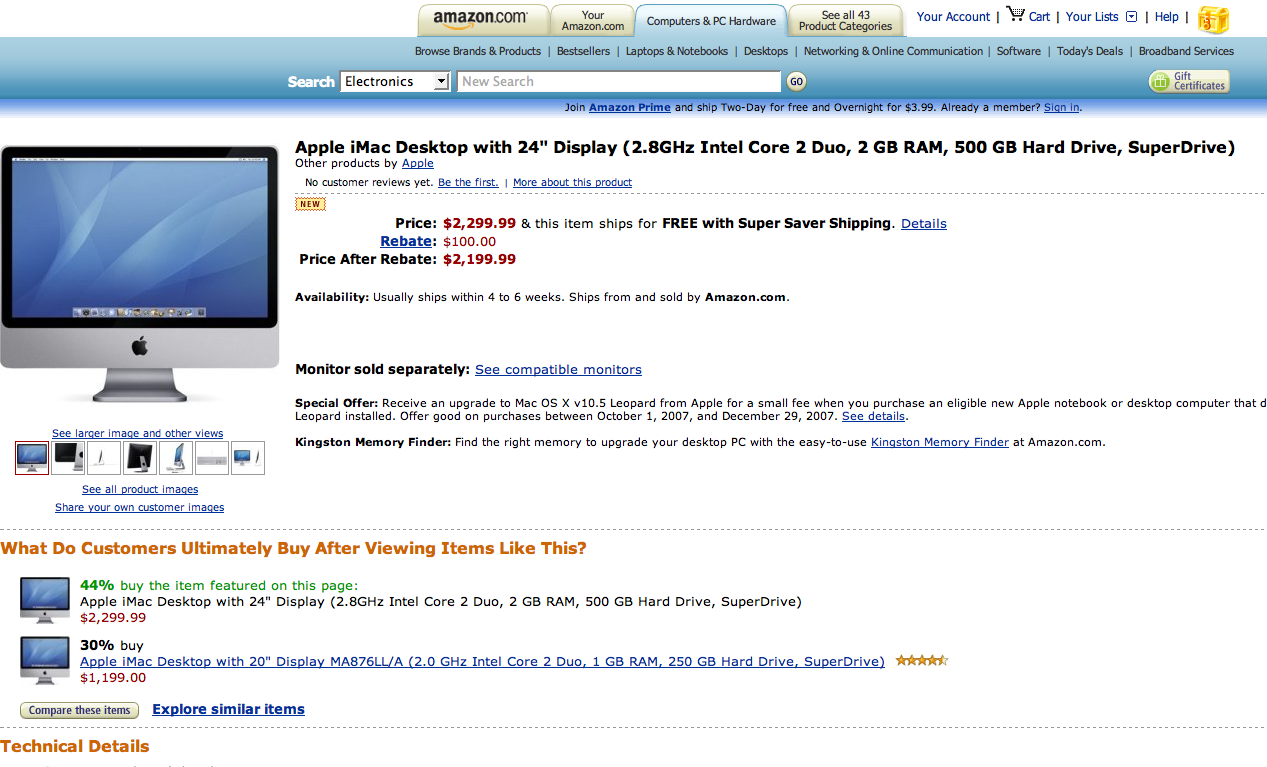Click the Gift Certificates button

1189,82
